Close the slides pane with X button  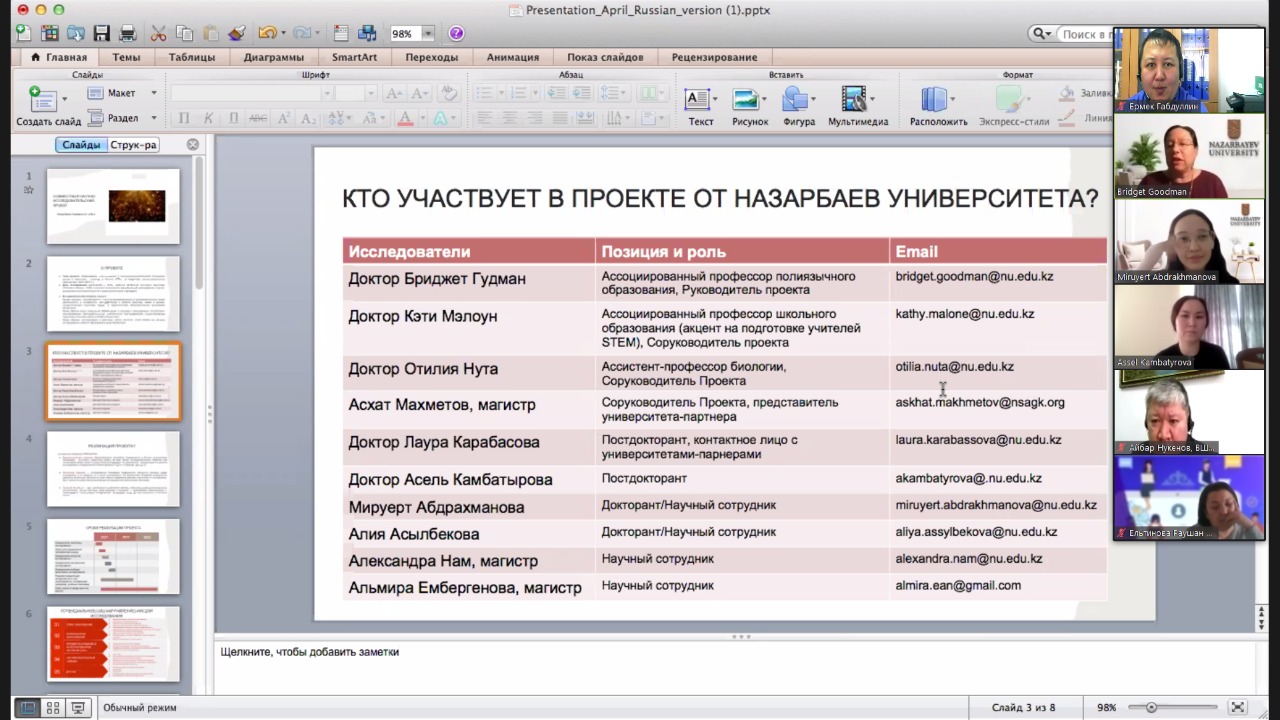point(193,145)
